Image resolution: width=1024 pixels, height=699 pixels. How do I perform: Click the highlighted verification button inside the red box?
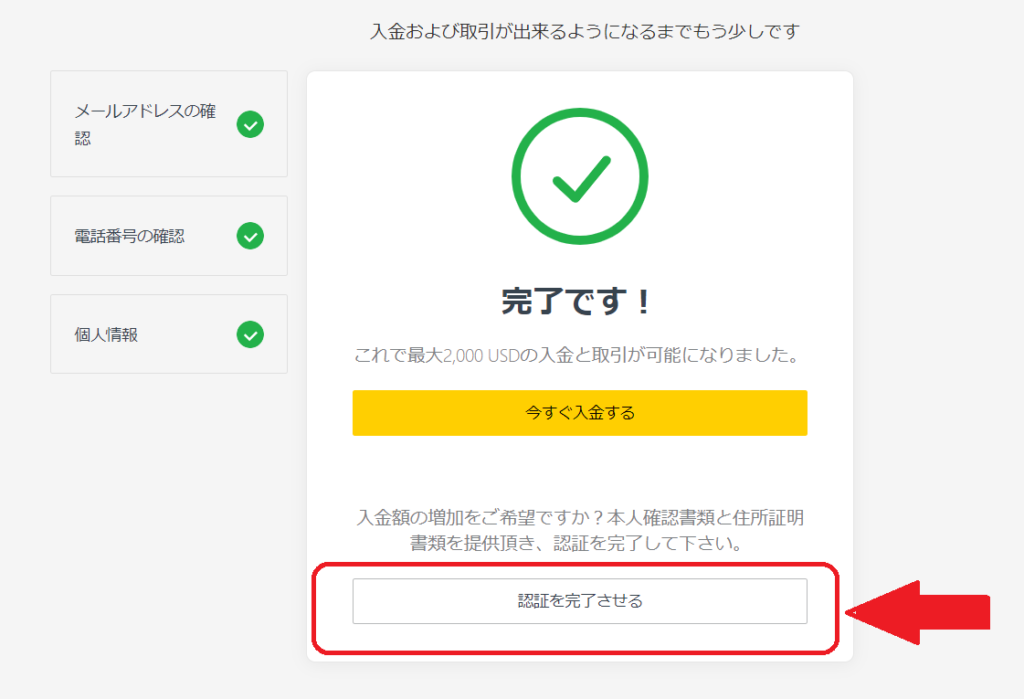(580, 601)
